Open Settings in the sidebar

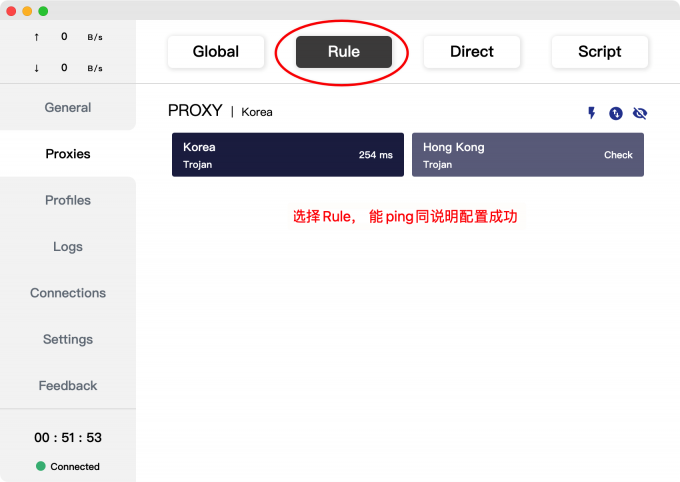(x=68, y=339)
